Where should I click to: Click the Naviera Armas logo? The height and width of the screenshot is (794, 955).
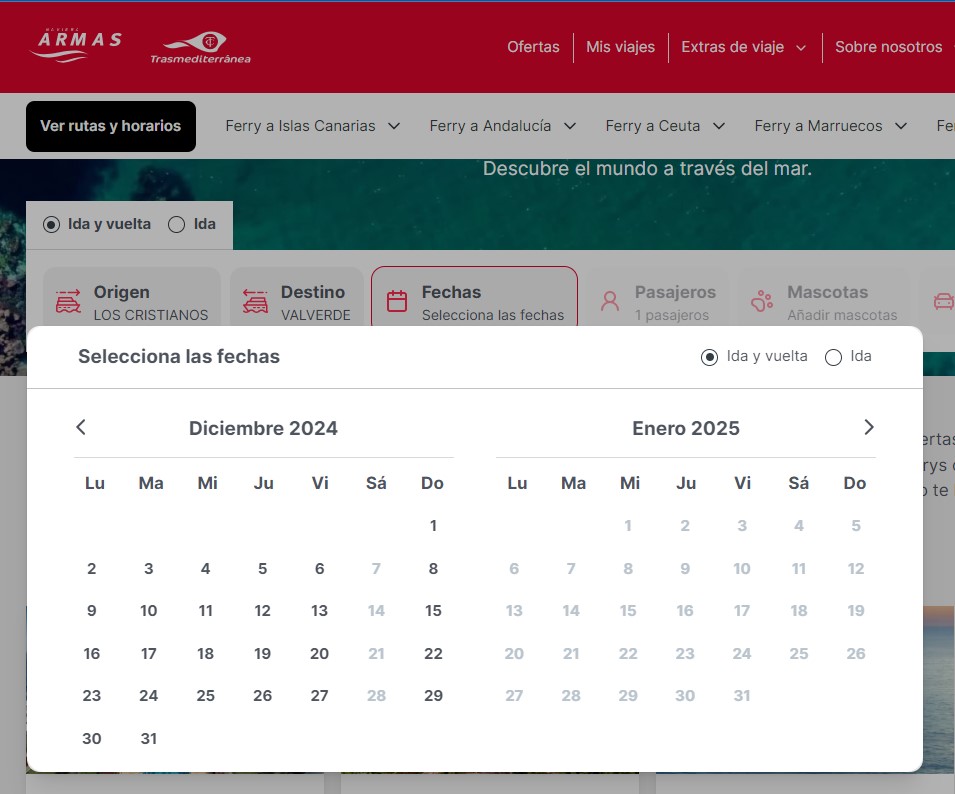point(76,45)
